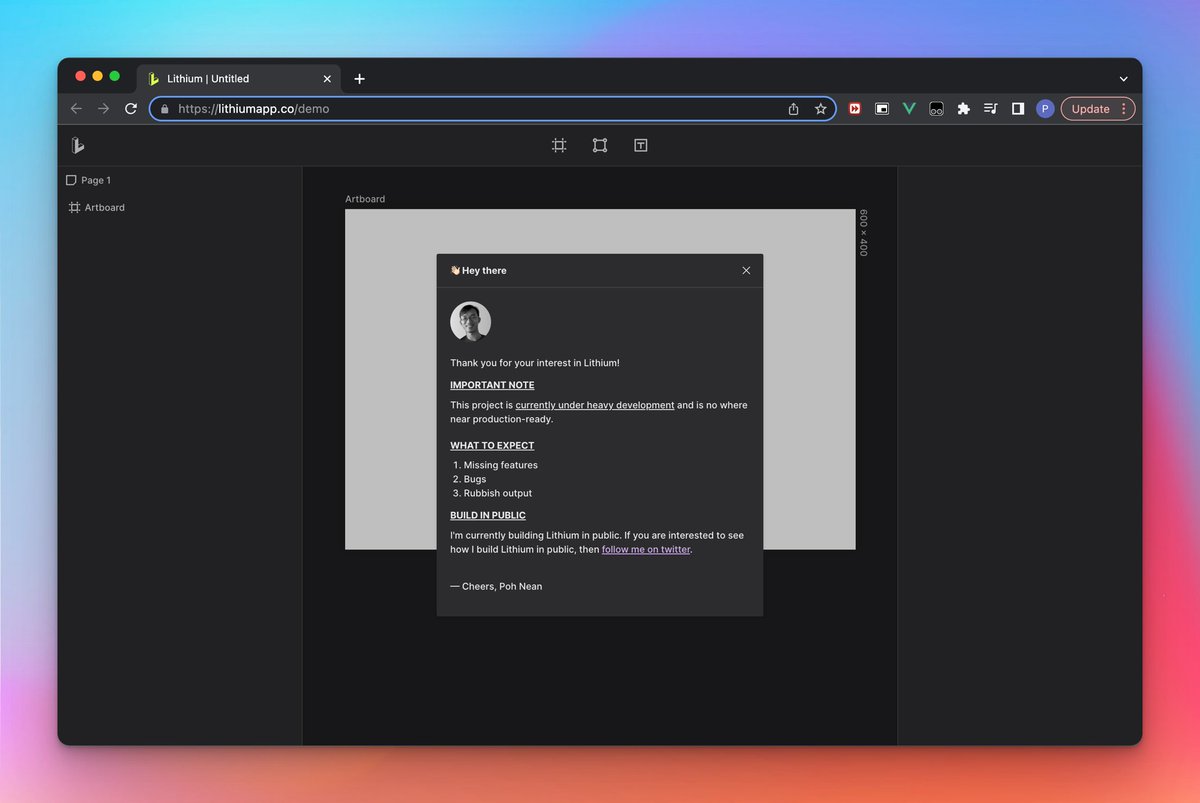Reload the page with refresh icon

131,109
